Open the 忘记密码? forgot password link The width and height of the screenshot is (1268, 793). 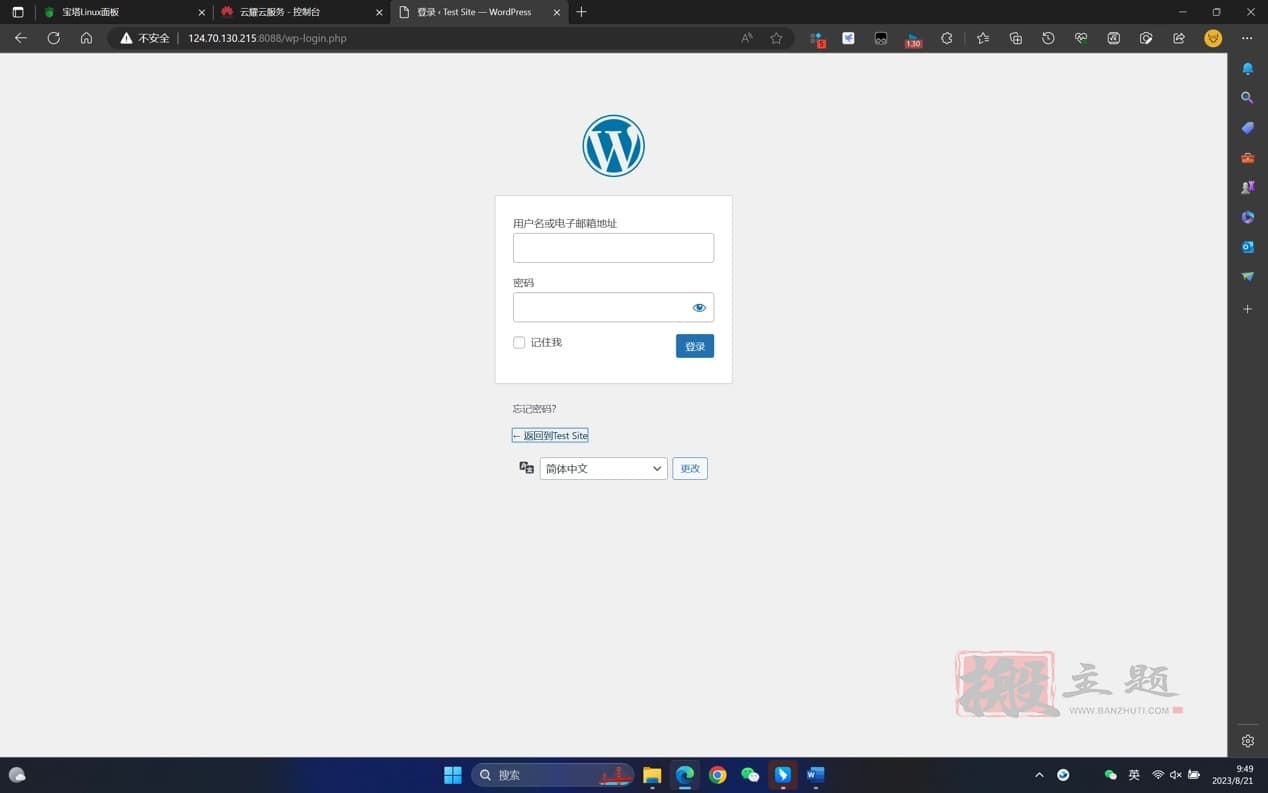(534, 409)
